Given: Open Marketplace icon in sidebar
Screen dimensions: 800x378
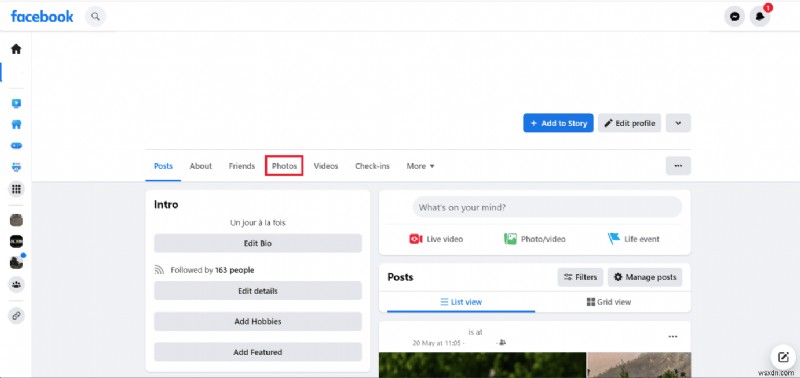Looking at the screenshot, I should (x=16, y=124).
